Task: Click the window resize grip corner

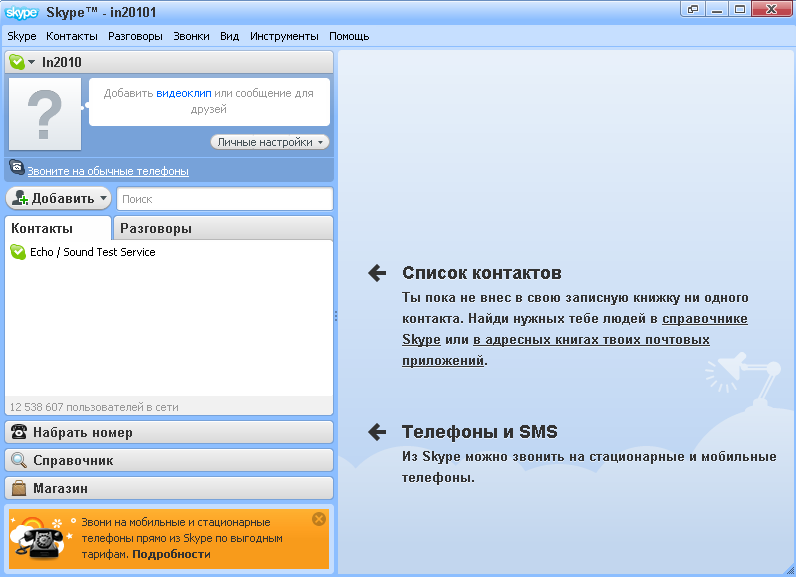Action: [790, 571]
